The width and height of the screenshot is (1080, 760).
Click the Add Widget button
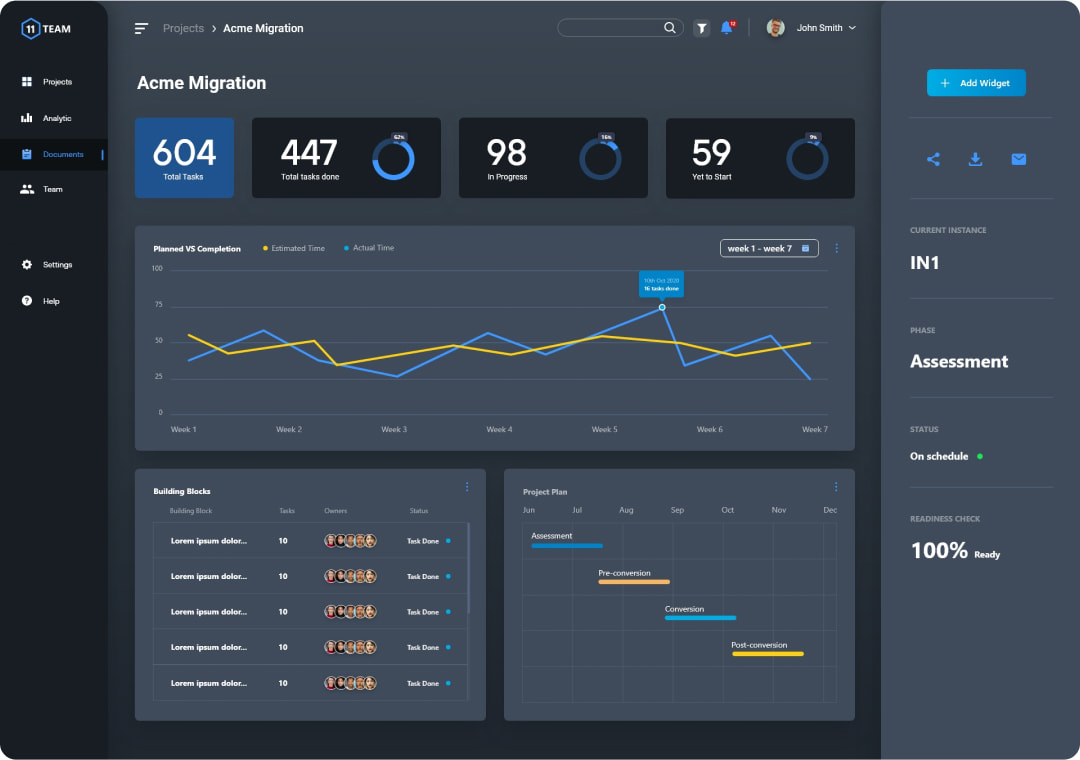[975, 83]
